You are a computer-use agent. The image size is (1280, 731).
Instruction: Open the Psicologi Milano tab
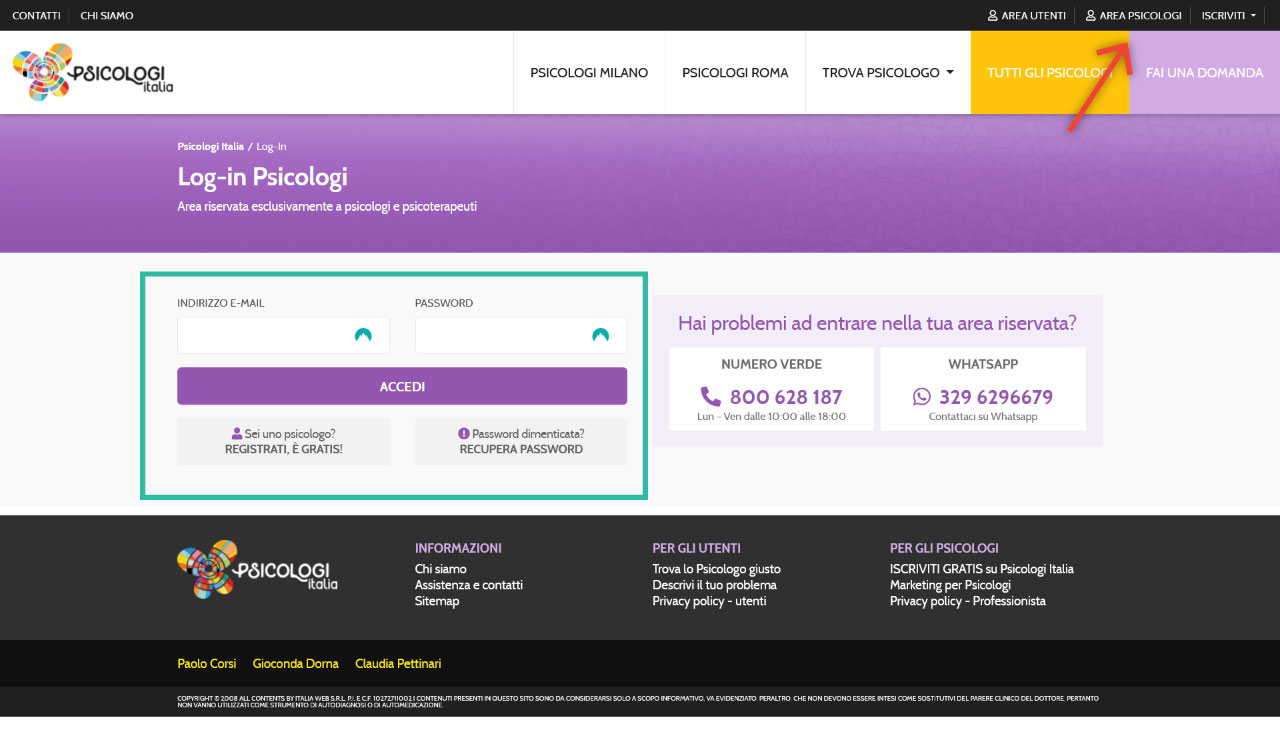(589, 73)
